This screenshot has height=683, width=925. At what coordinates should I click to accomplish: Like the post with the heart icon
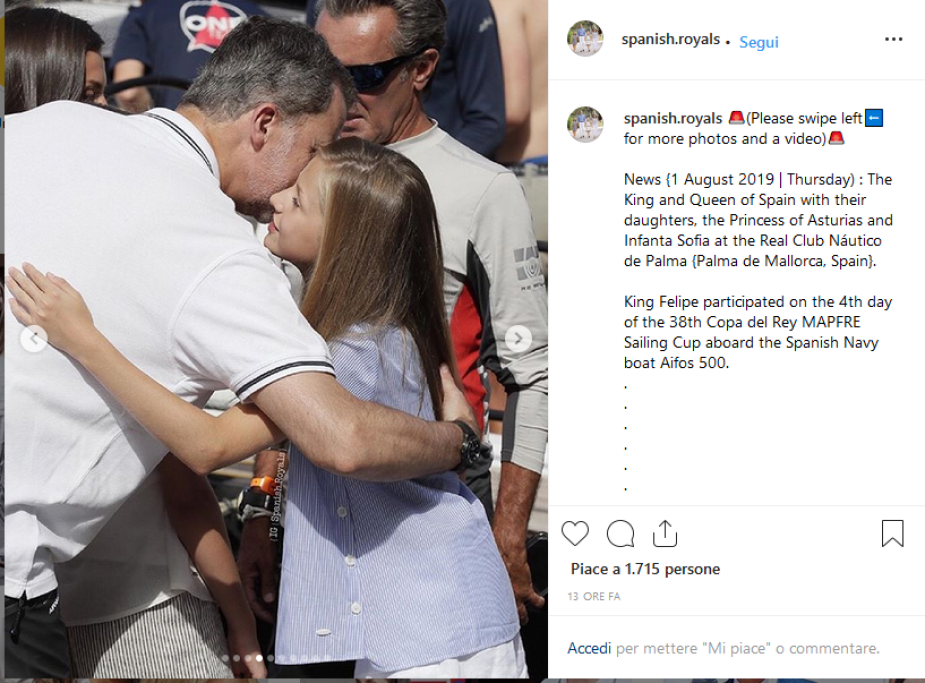[575, 533]
